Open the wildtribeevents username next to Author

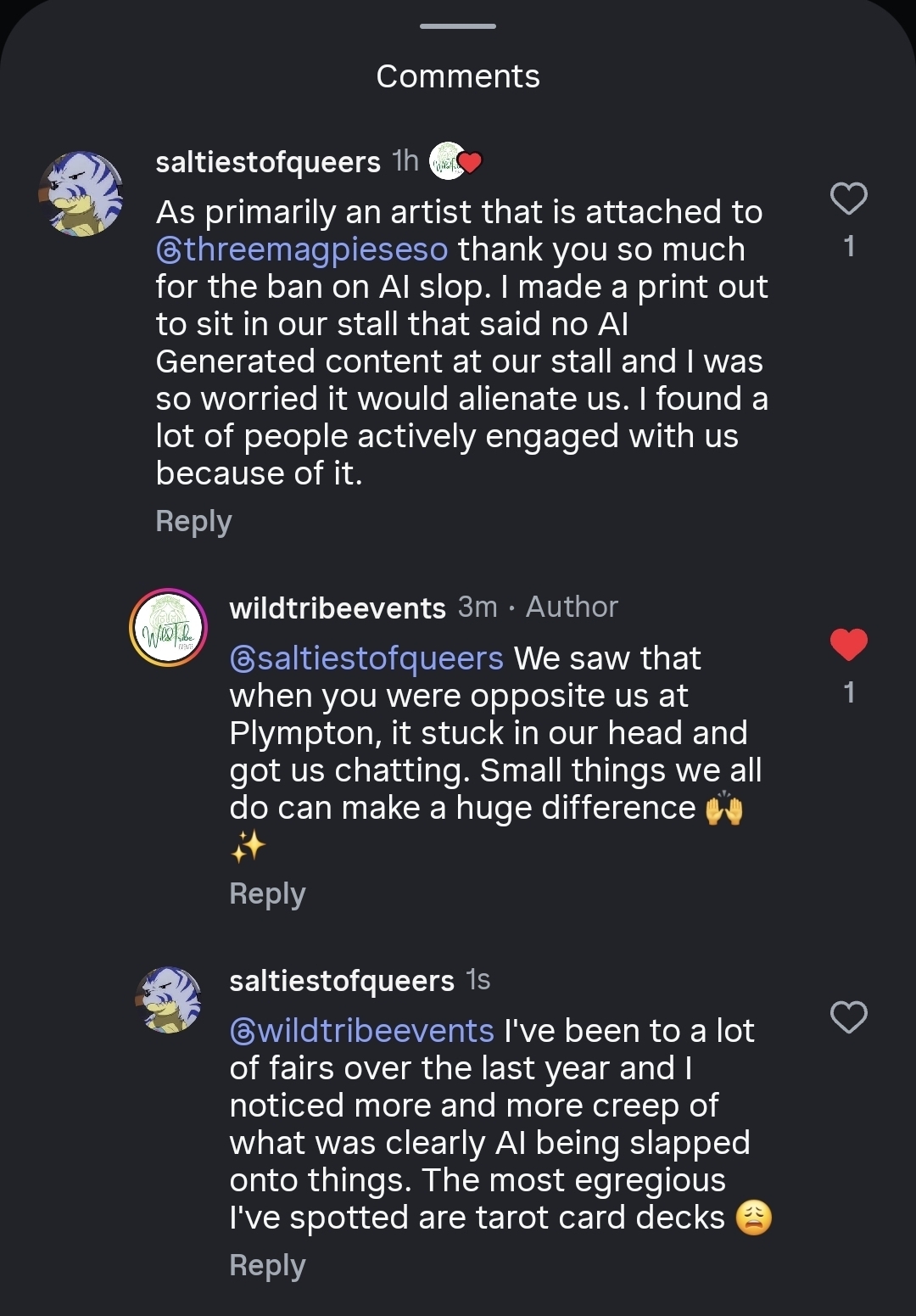(338, 608)
